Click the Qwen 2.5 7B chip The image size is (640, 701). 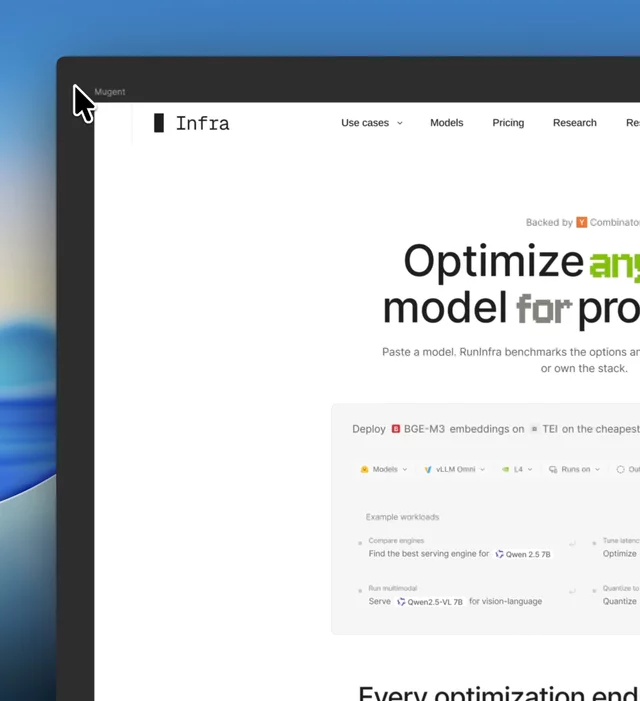pyautogui.click(x=523, y=554)
